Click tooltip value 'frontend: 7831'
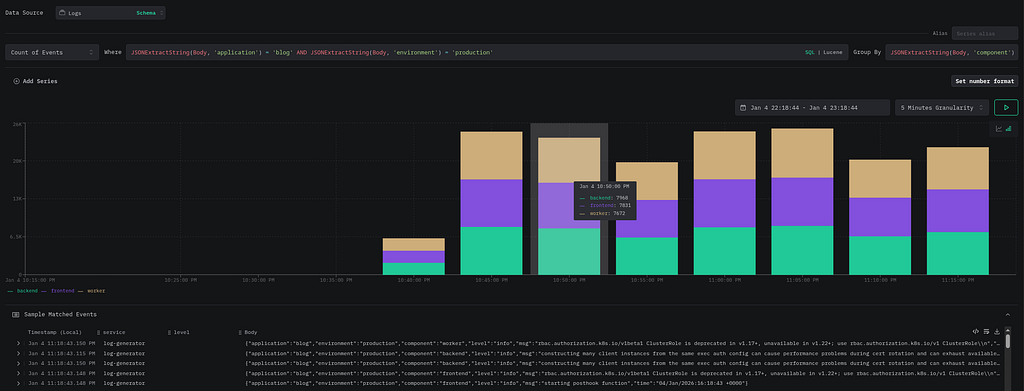Viewport: 1024px width, 391px height. point(610,206)
